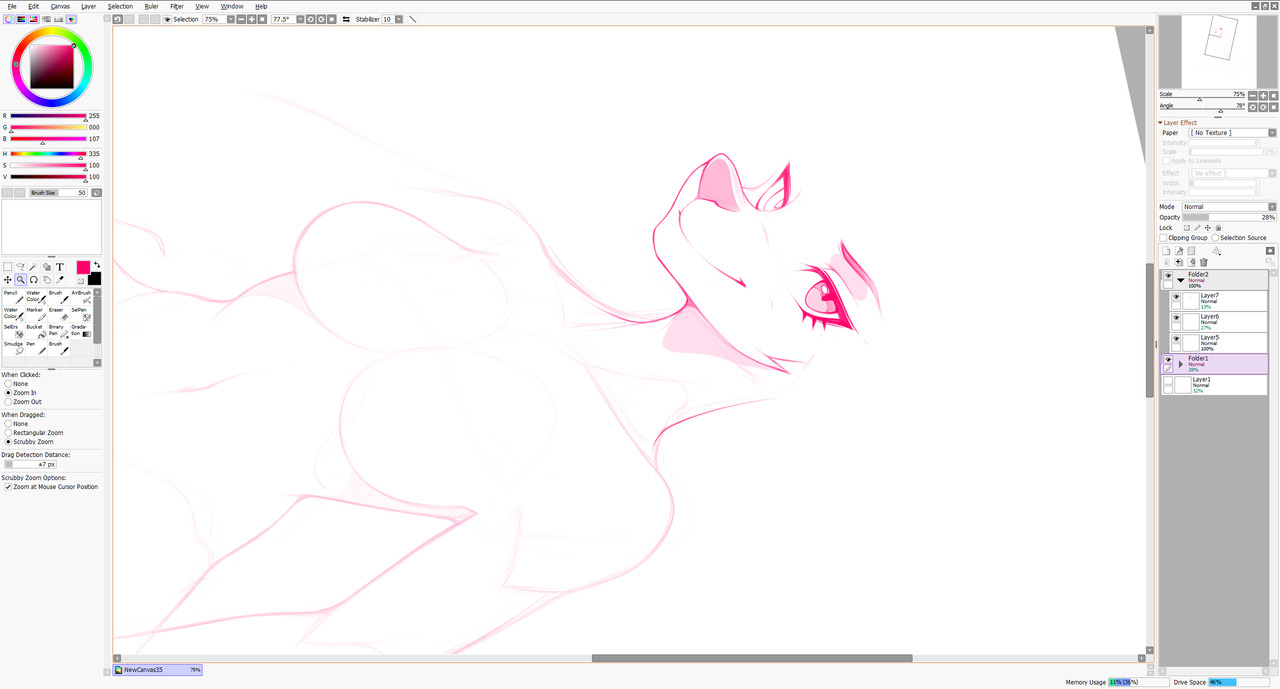Select the Binary Pen tool
This screenshot has height=689, width=1280.
58,330
